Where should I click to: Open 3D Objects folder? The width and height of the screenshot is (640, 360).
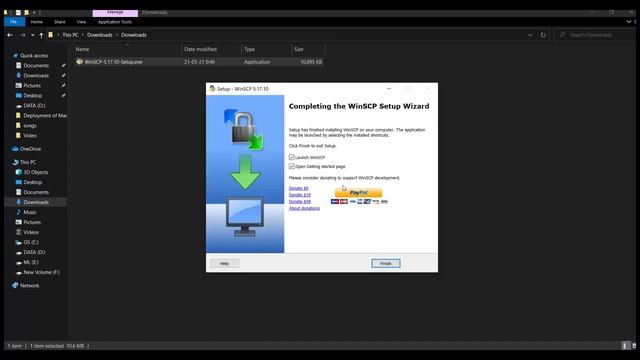(x=36, y=172)
